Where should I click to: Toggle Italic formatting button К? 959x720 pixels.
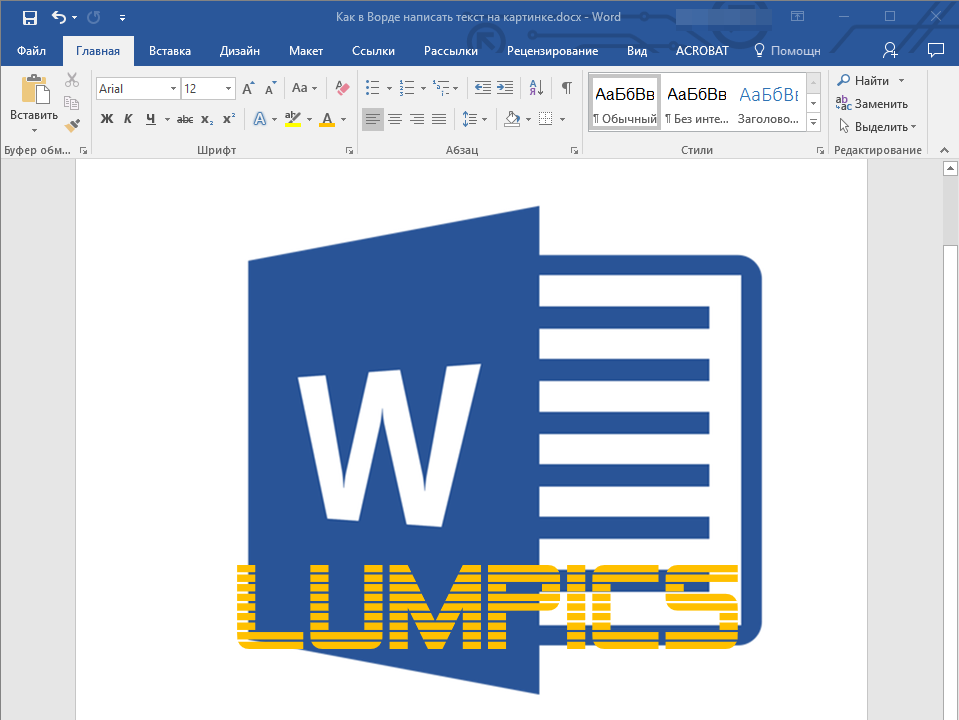coord(128,119)
